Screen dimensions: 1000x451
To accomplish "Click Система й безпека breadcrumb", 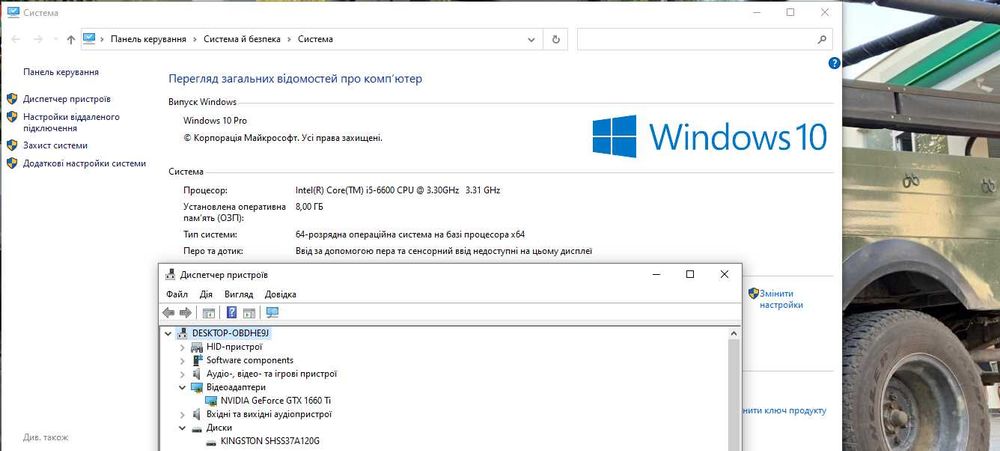I will pos(242,40).
